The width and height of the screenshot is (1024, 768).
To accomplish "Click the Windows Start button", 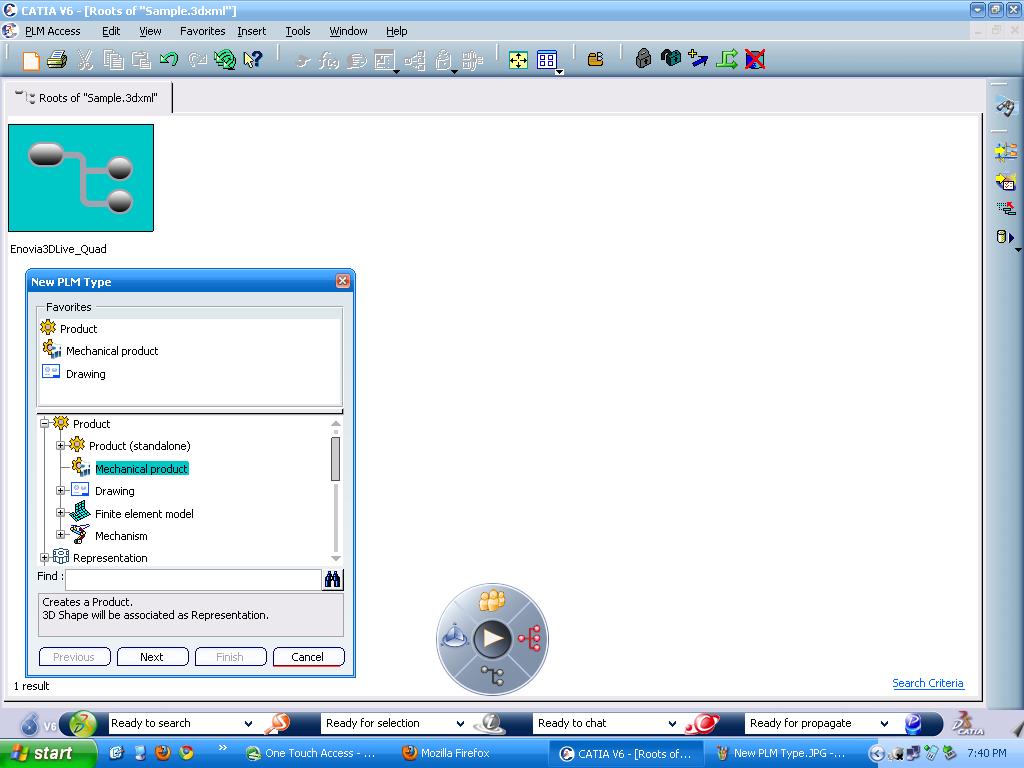I will point(47,754).
